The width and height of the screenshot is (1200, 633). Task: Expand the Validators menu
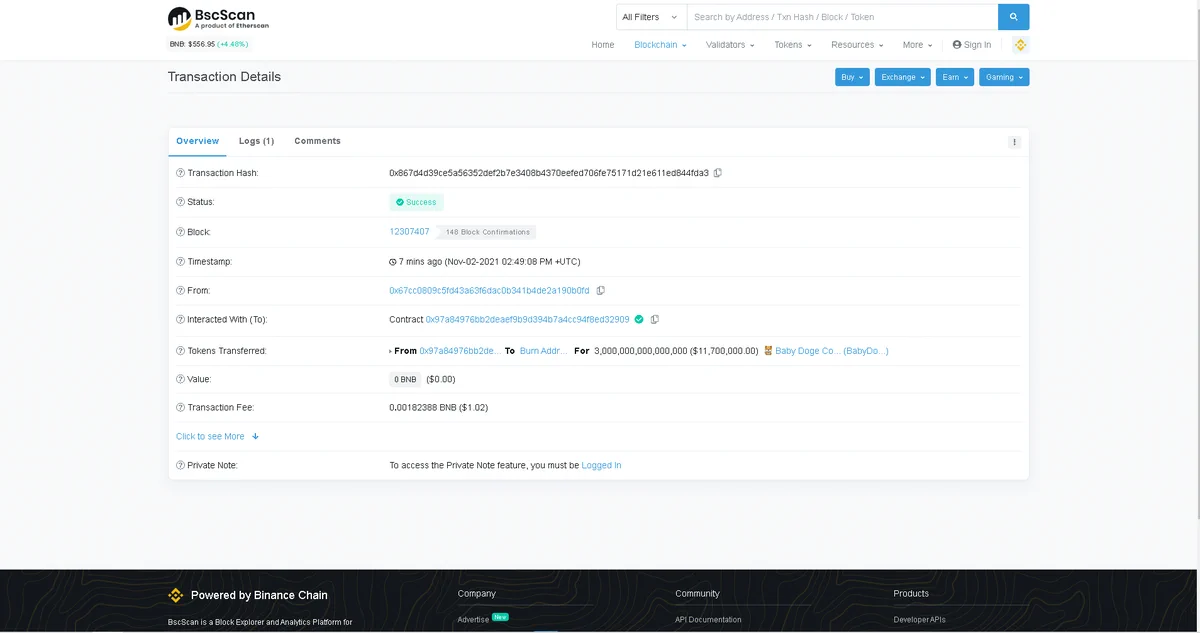click(730, 45)
